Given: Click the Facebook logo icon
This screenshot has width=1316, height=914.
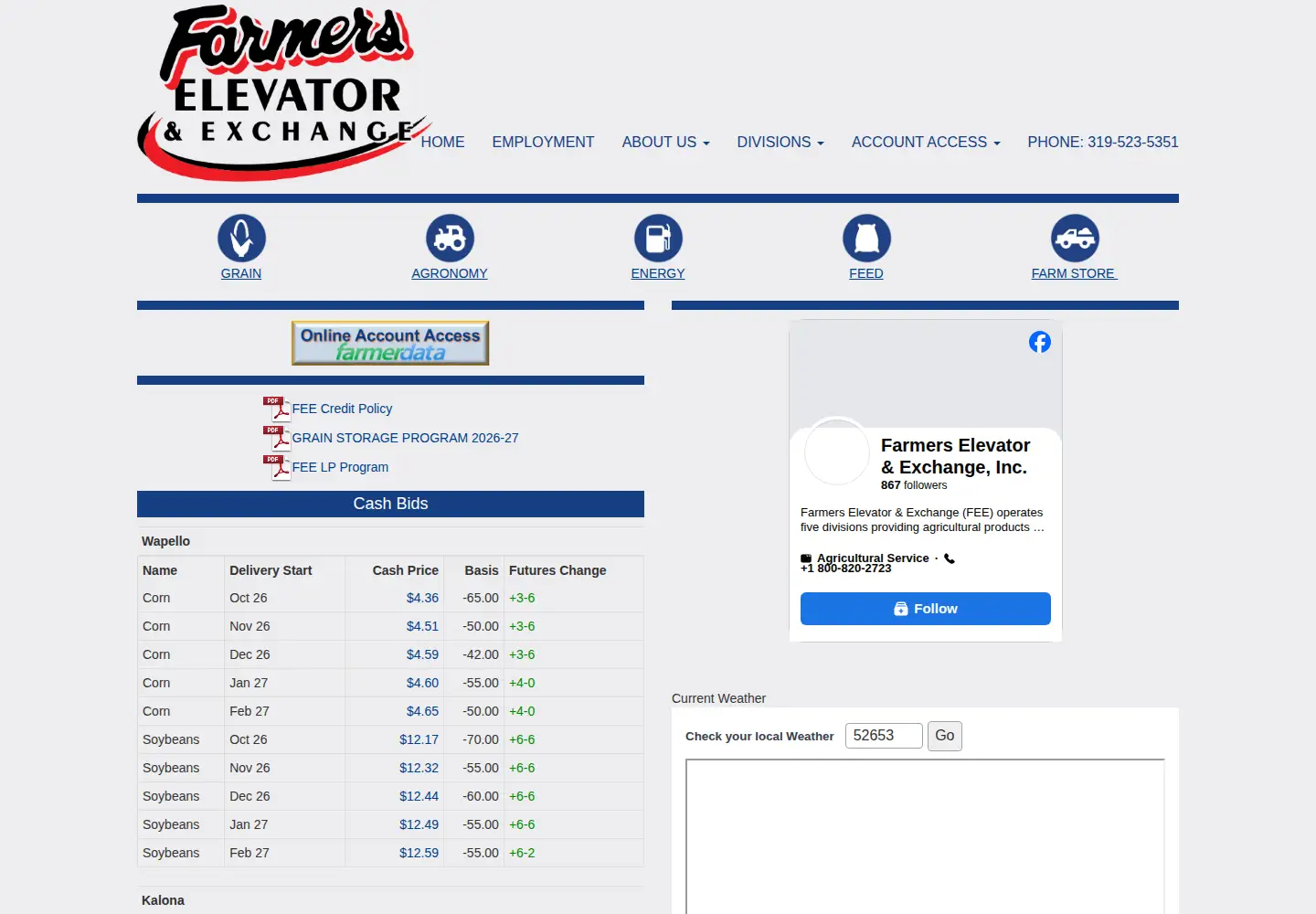Looking at the screenshot, I should tap(1040, 342).
